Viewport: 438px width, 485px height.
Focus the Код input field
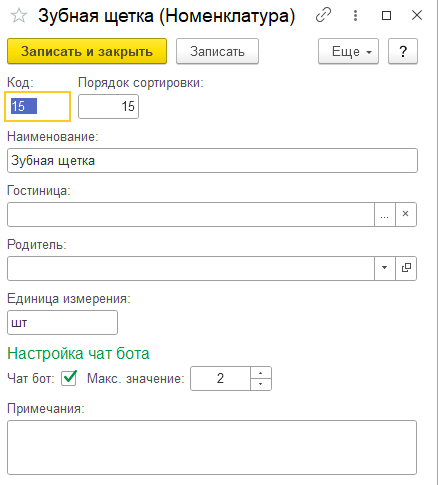[37, 106]
